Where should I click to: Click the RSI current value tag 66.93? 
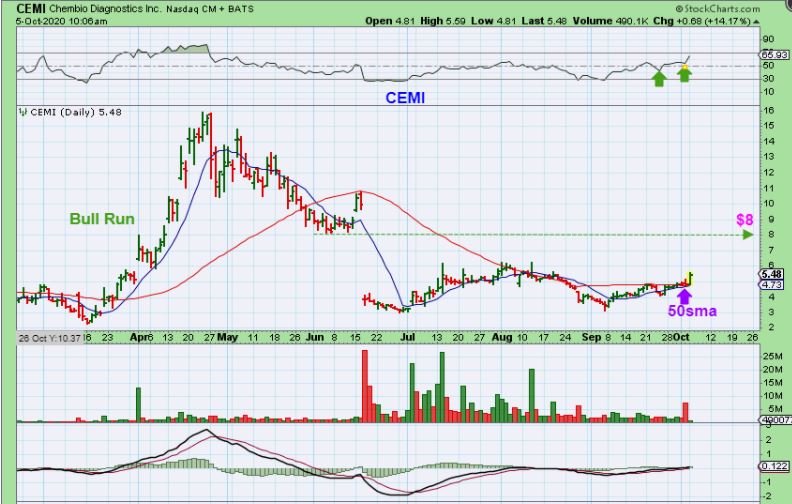pos(773,55)
